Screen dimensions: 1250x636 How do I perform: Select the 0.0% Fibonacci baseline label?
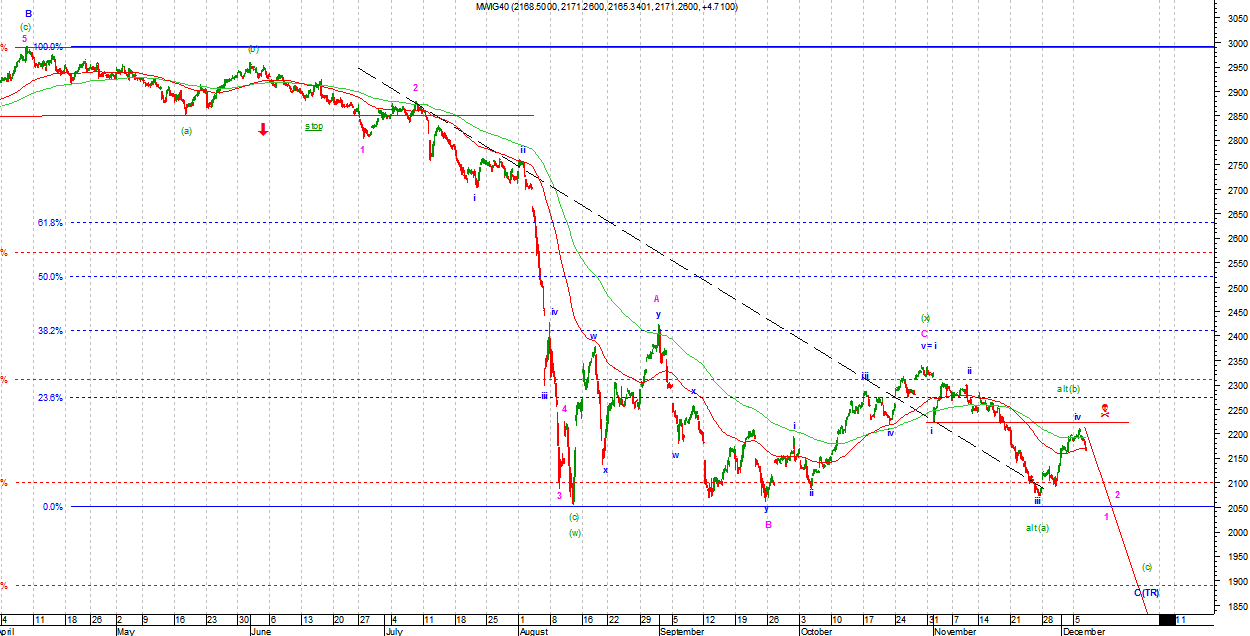coord(53,507)
